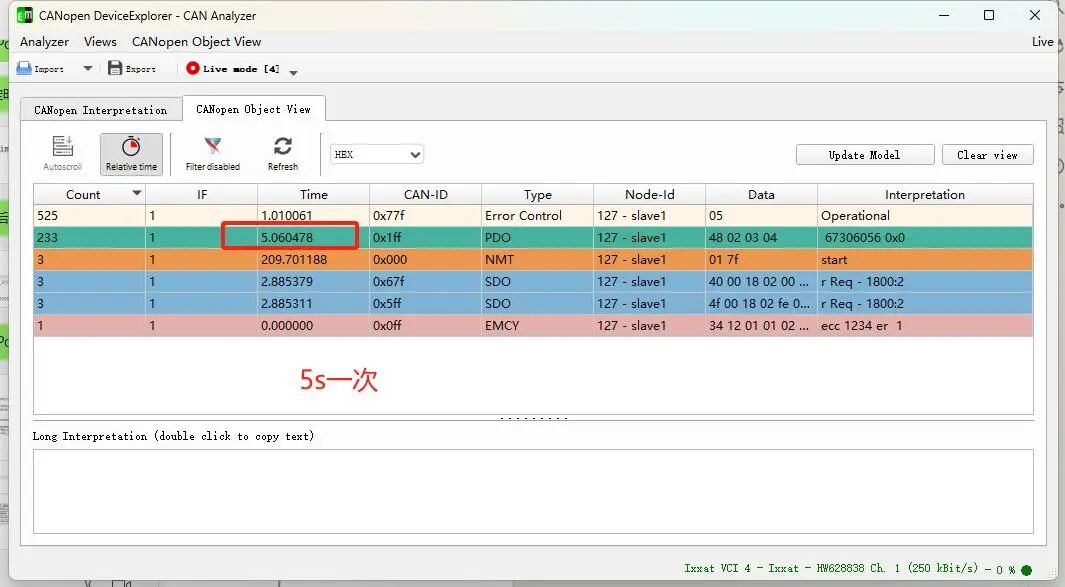Open the Import dropdown arrow
The width and height of the screenshot is (1065, 587).
tap(88, 68)
